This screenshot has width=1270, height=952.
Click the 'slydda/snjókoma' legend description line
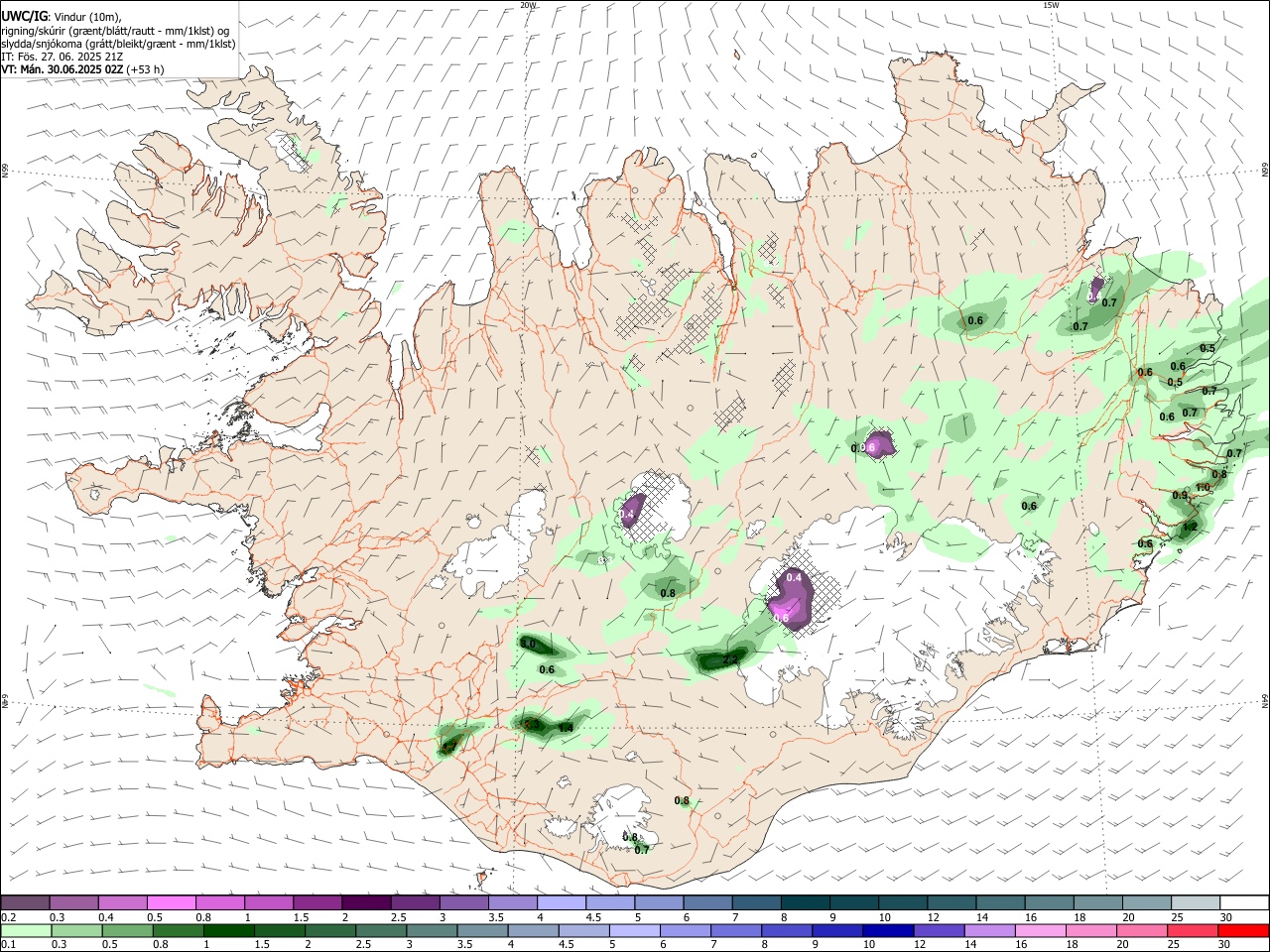click(x=118, y=44)
